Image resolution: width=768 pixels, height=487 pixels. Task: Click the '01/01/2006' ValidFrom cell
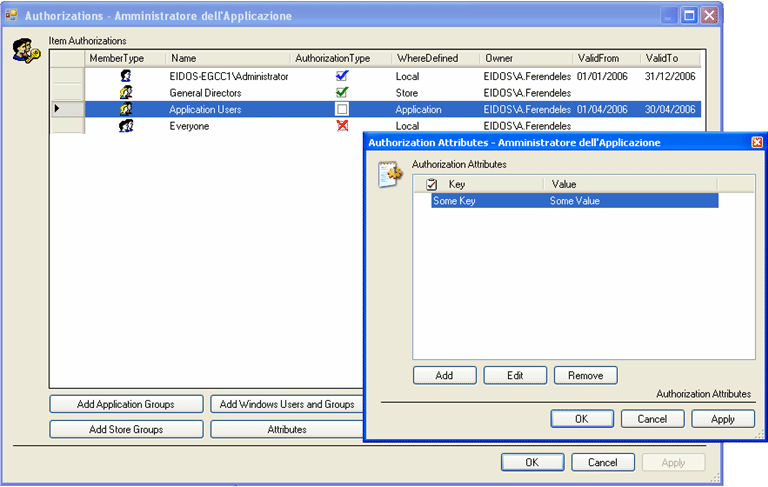[602, 76]
